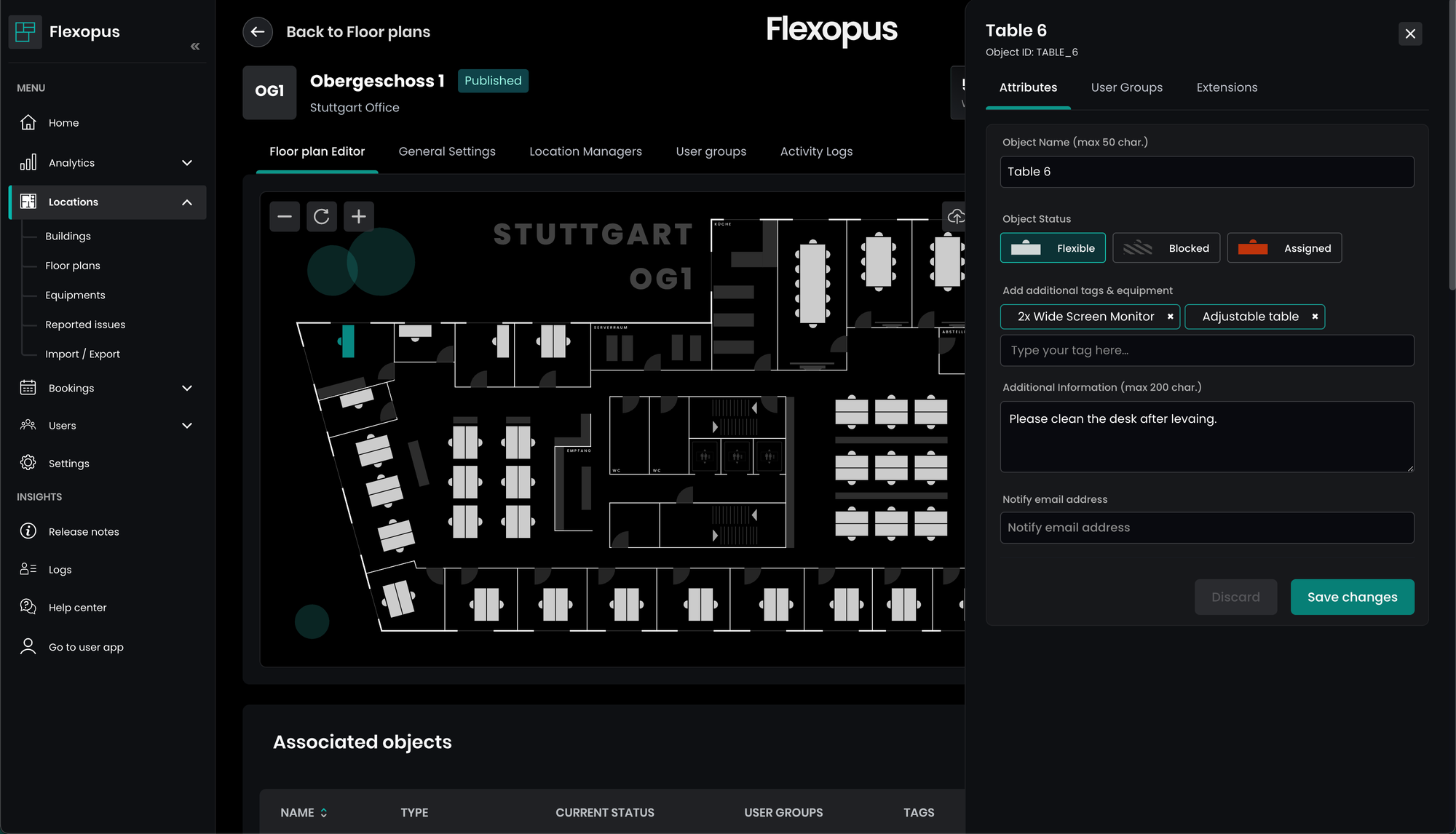Open Reported issues in sidebar
The image size is (1456, 834).
point(85,325)
